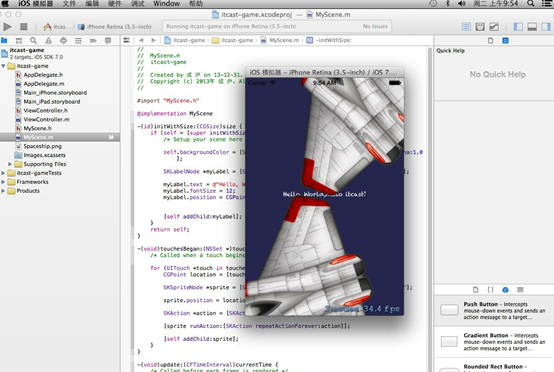Stop the running app with Stop button

tap(24, 26)
